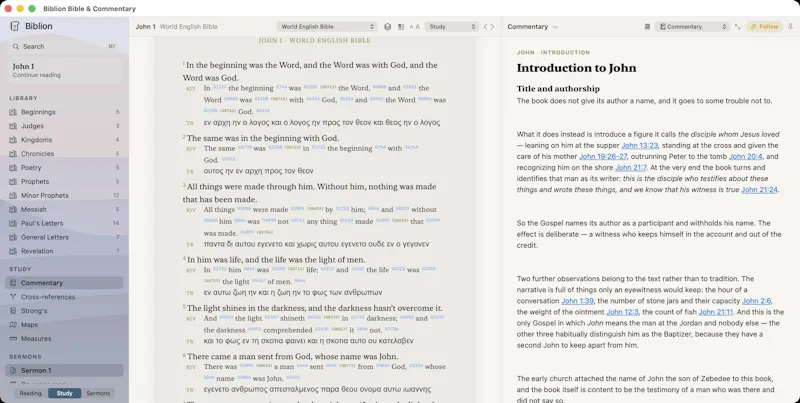Image resolution: width=800 pixels, height=403 pixels.
Task: Click the Strong's sidebar icon
Action: 13,311
